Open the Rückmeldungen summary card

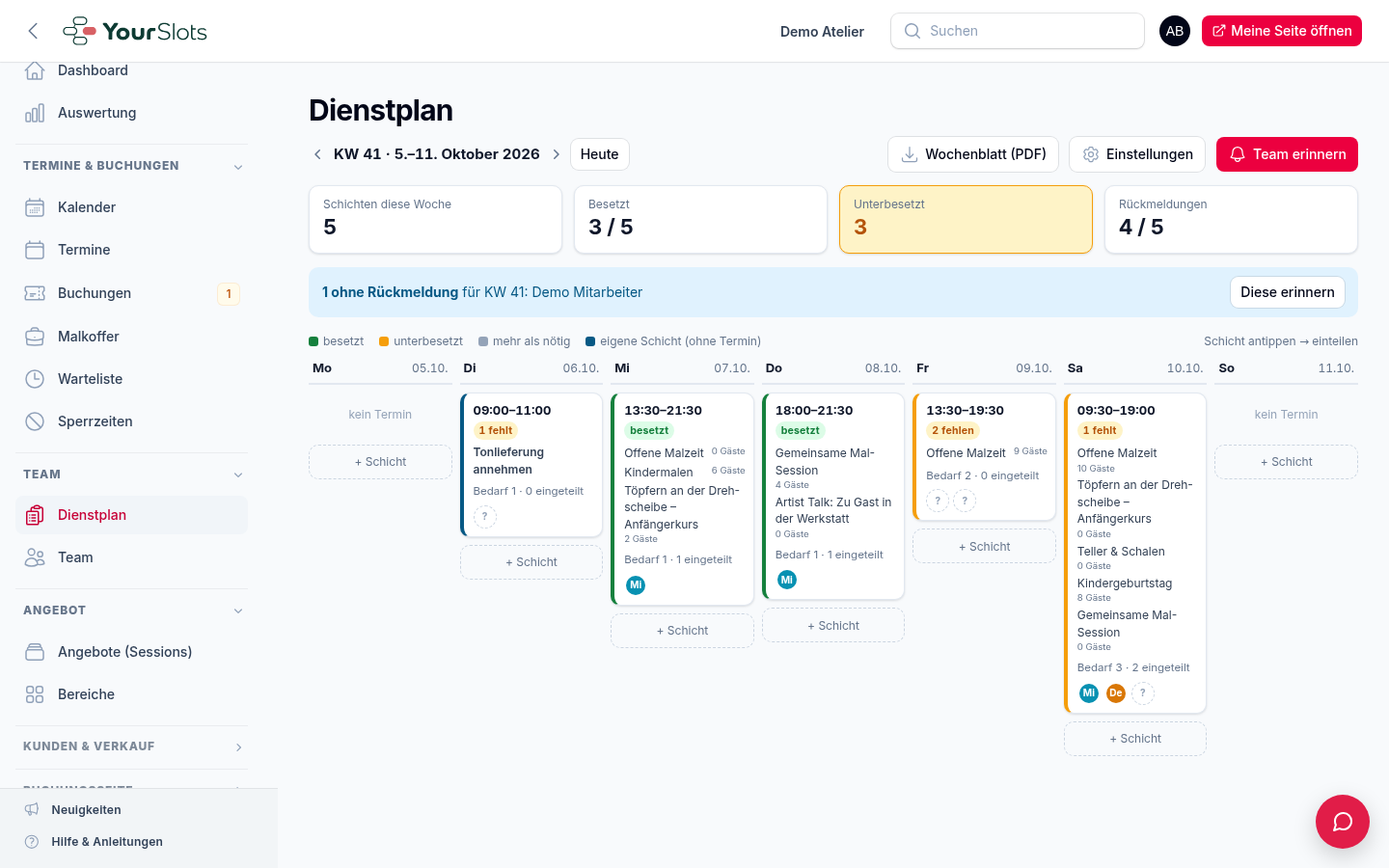tap(1231, 220)
